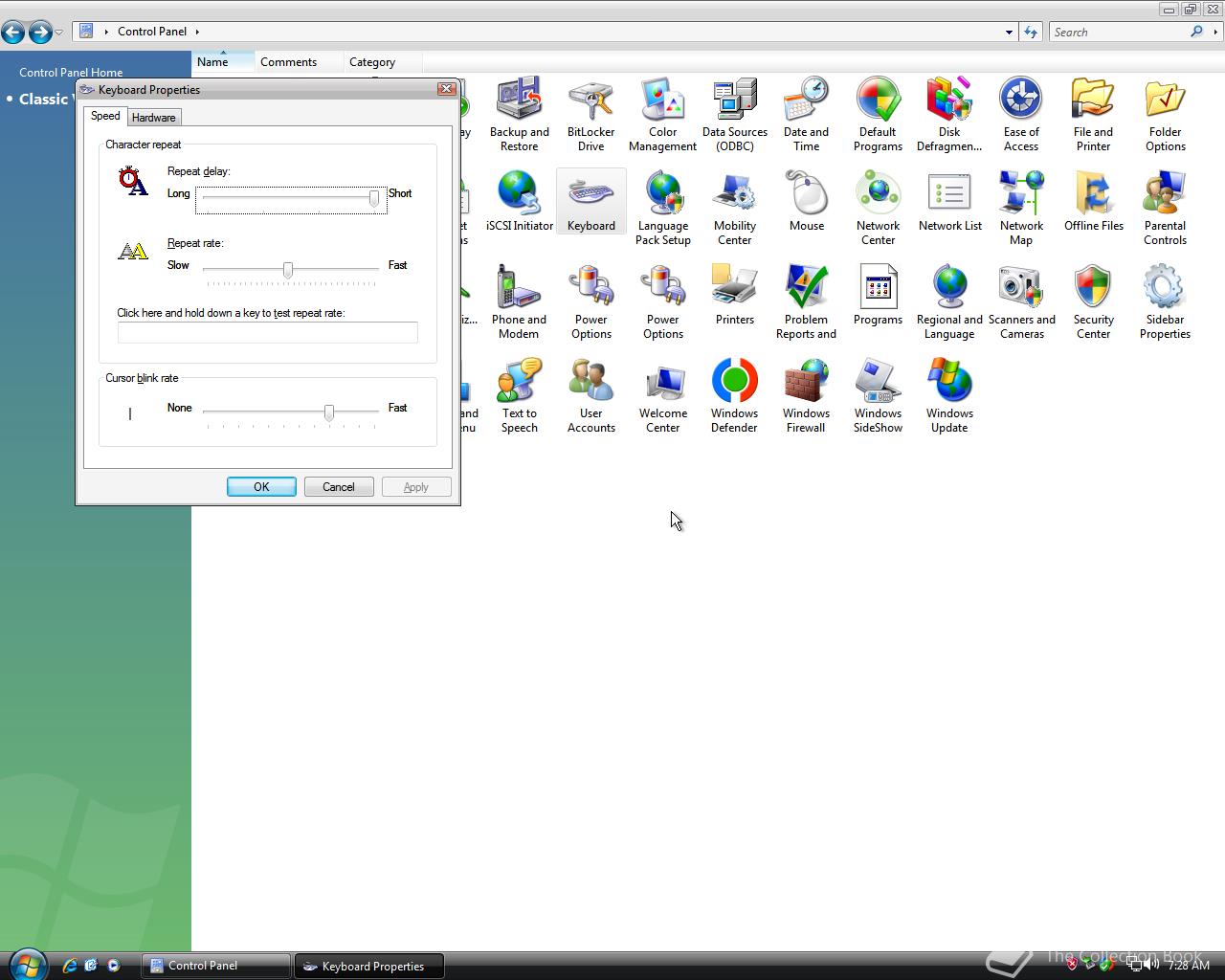This screenshot has height=980, width=1225.
Task: Open Default Programs icon
Action: click(878, 115)
